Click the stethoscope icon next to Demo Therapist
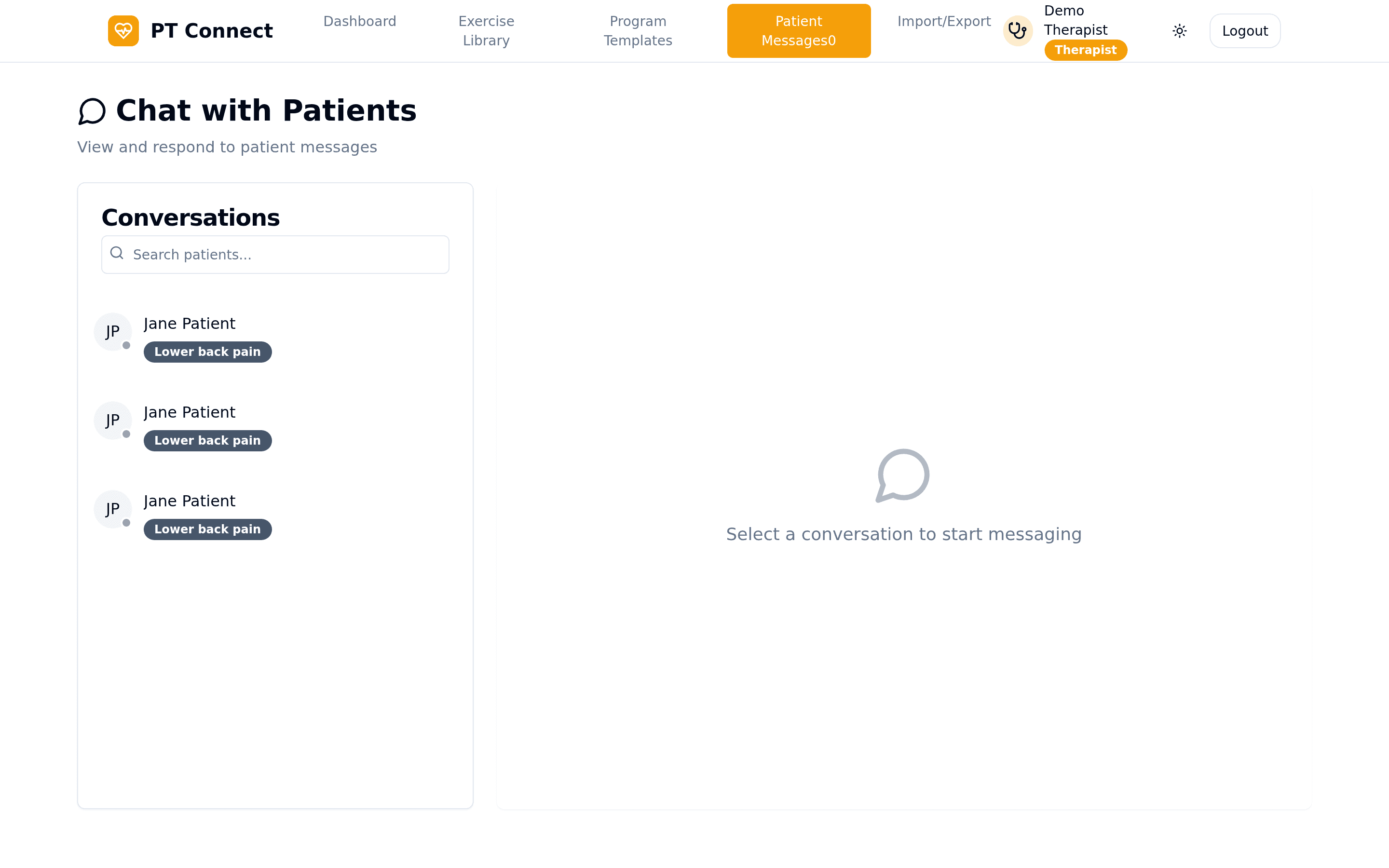 point(1017,30)
